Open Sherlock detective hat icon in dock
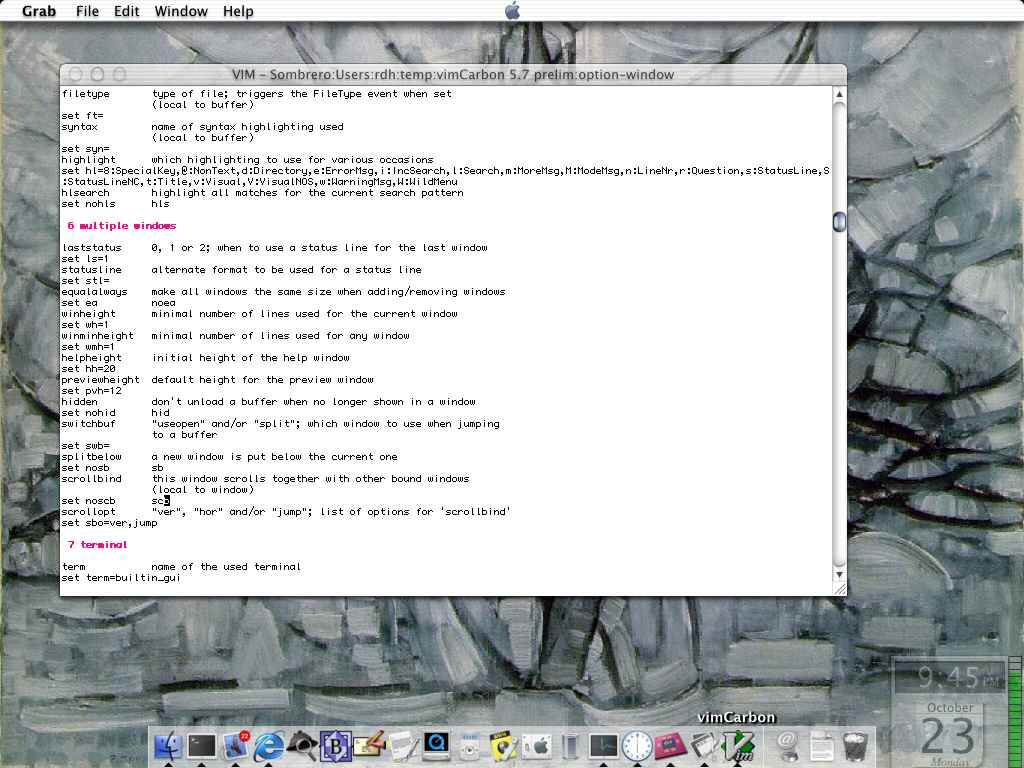 pyautogui.click(x=302, y=745)
